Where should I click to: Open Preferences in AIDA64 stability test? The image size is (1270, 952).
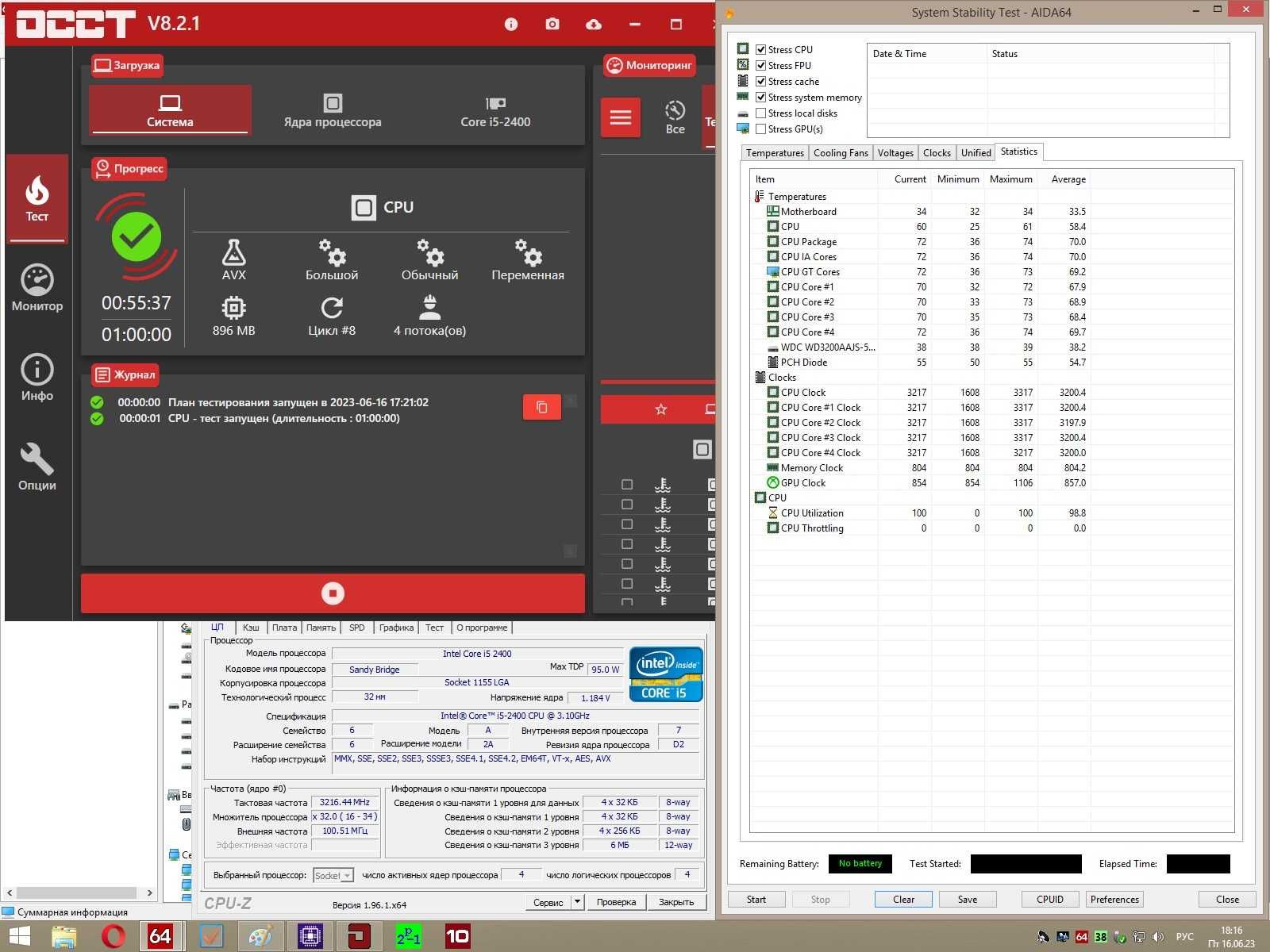coord(1114,899)
